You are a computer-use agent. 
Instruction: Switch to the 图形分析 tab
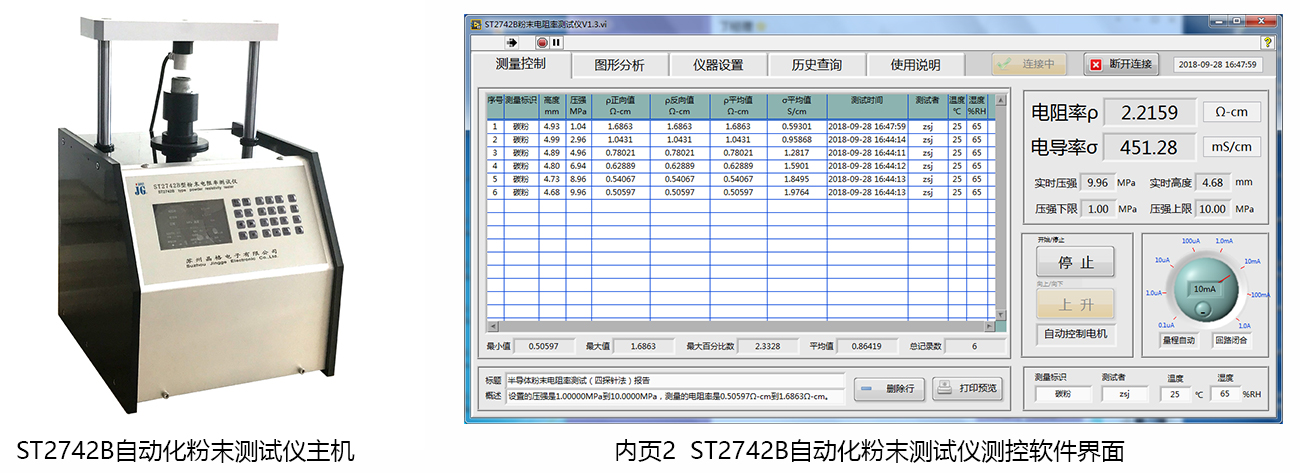click(x=619, y=65)
